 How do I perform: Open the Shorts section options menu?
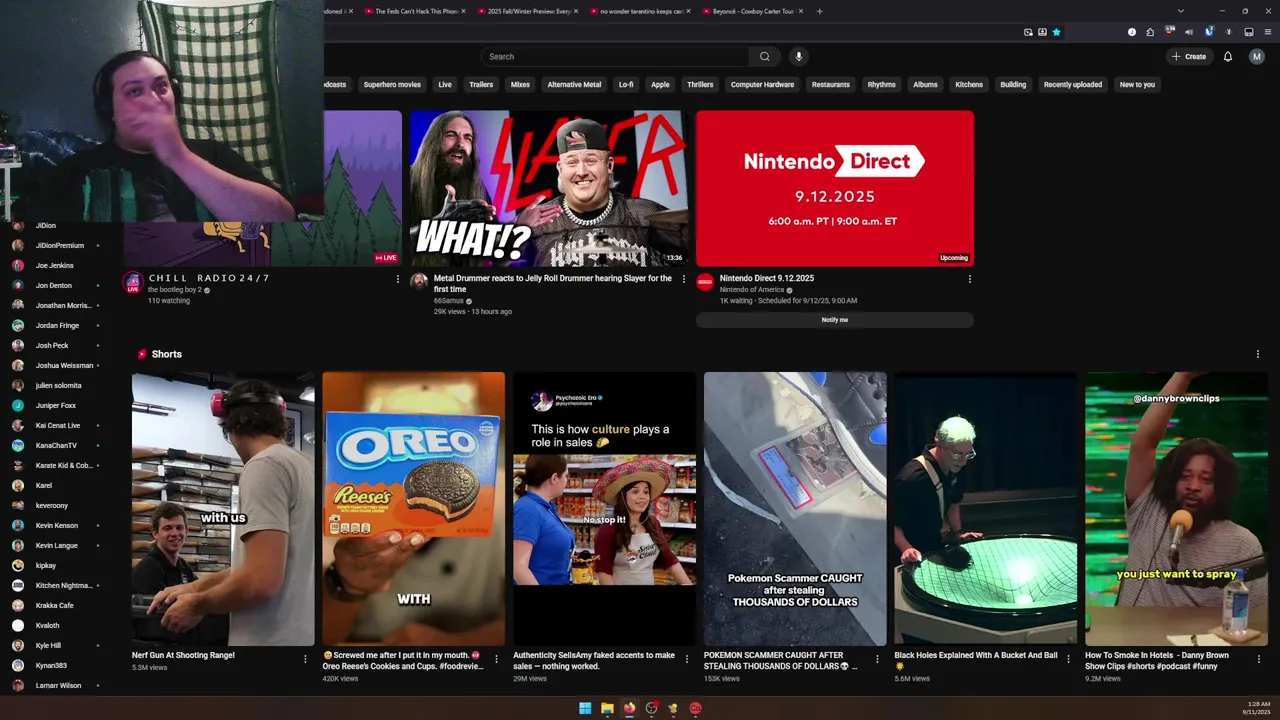[x=1258, y=354]
